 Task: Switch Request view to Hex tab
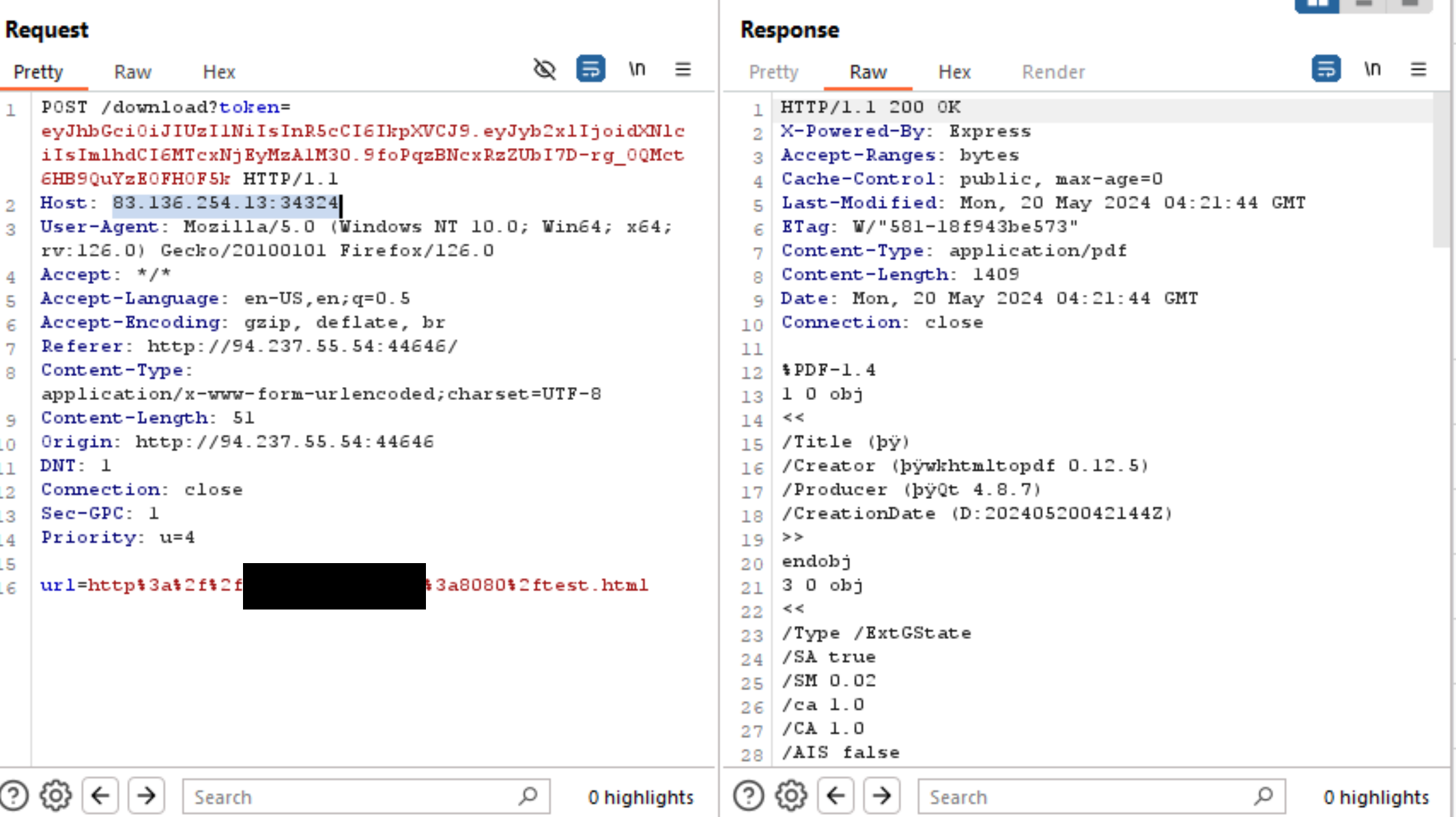[x=218, y=72]
